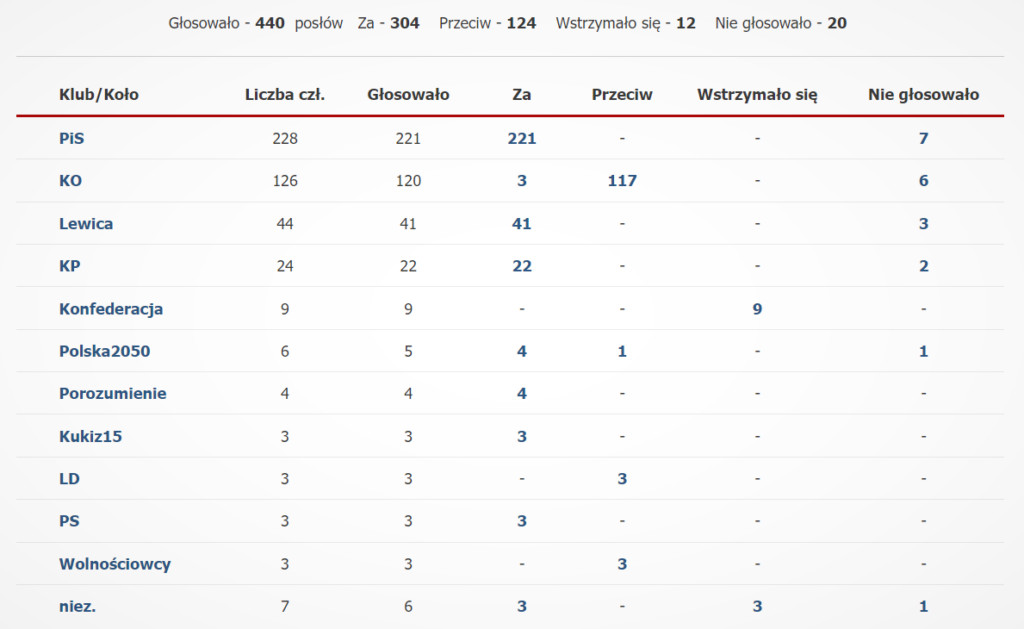The height and width of the screenshot is (629, 1024).
Task: Click the Klub/Koło column header
Action: pyautogui.click(x=99, y=95)
